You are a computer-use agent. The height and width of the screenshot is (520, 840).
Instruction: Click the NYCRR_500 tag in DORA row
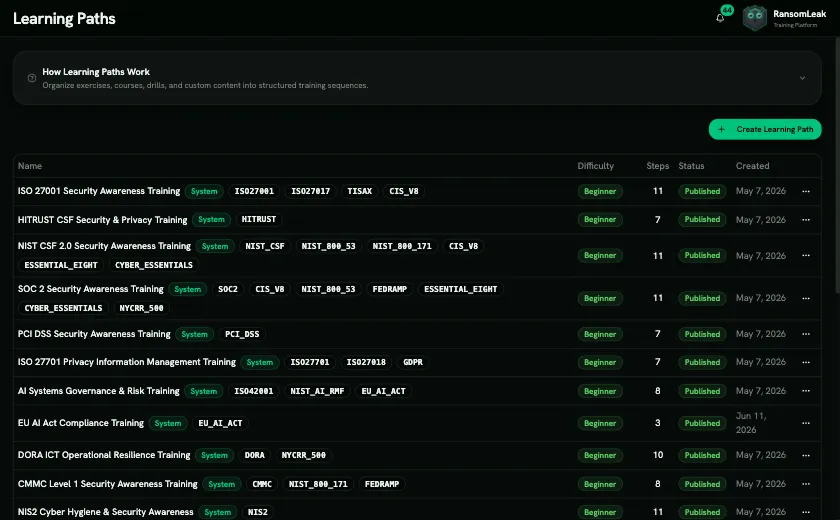(x=304, y=455)
